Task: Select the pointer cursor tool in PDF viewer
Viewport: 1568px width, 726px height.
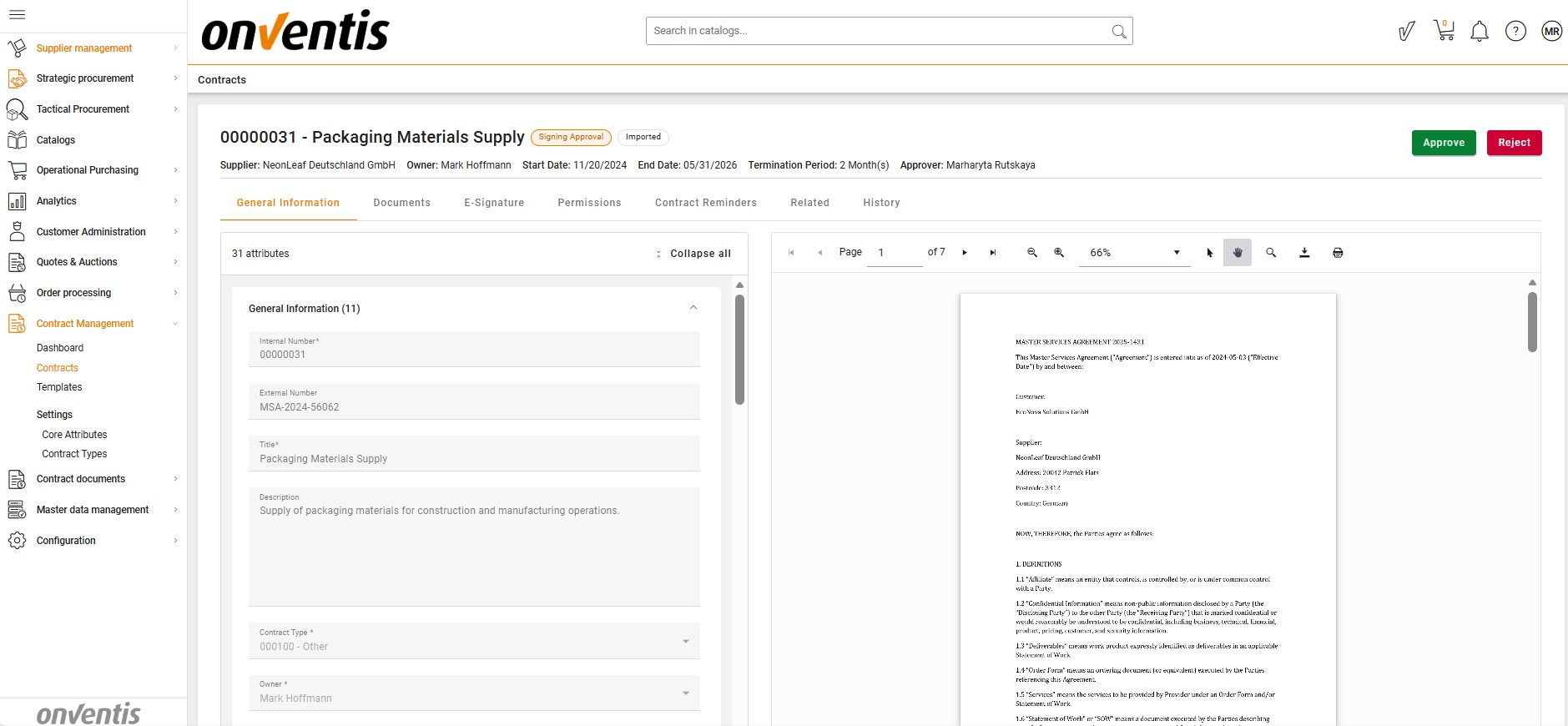Action: point(1210,253)
